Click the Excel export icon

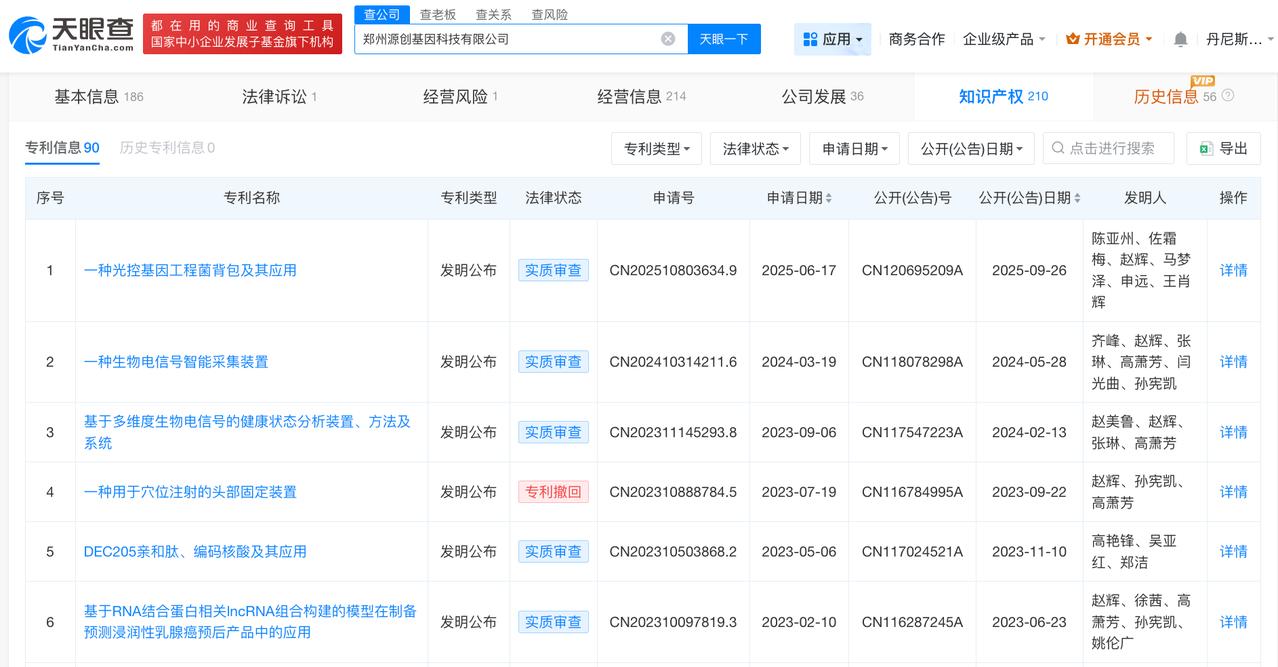pos(1206,148)
